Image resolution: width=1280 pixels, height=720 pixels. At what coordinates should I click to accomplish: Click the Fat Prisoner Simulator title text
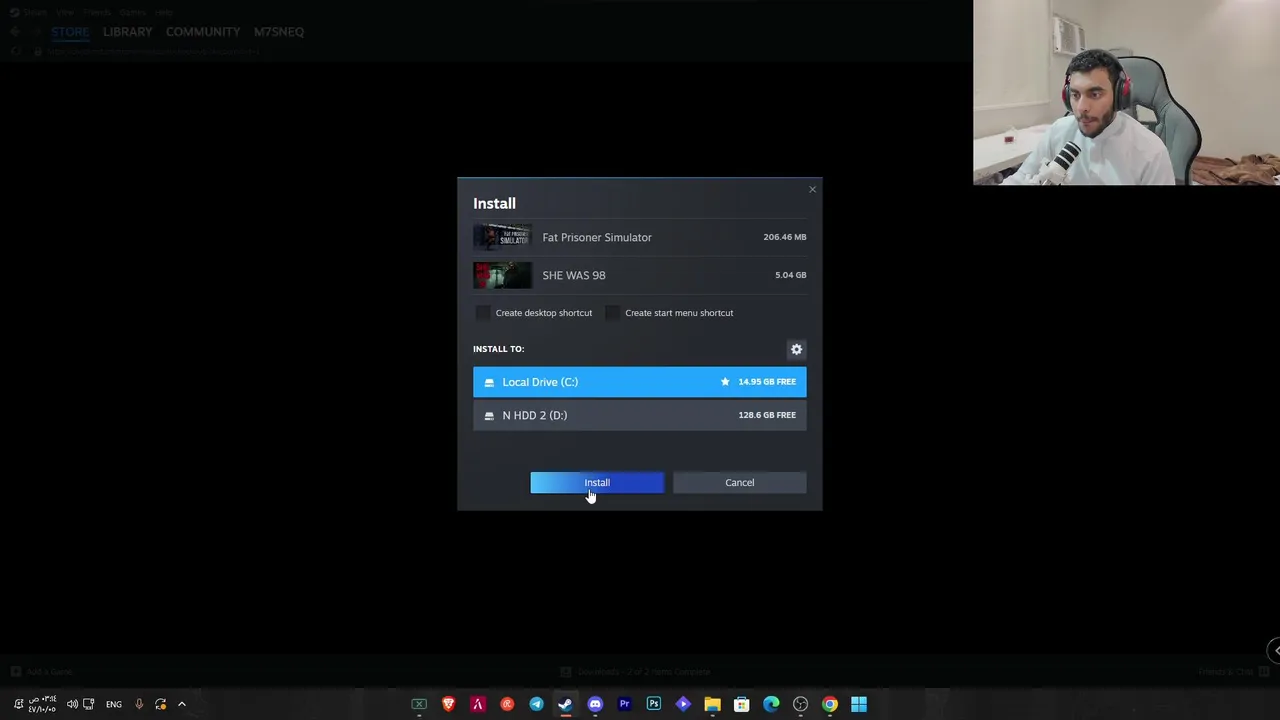[x=597, y=237]
